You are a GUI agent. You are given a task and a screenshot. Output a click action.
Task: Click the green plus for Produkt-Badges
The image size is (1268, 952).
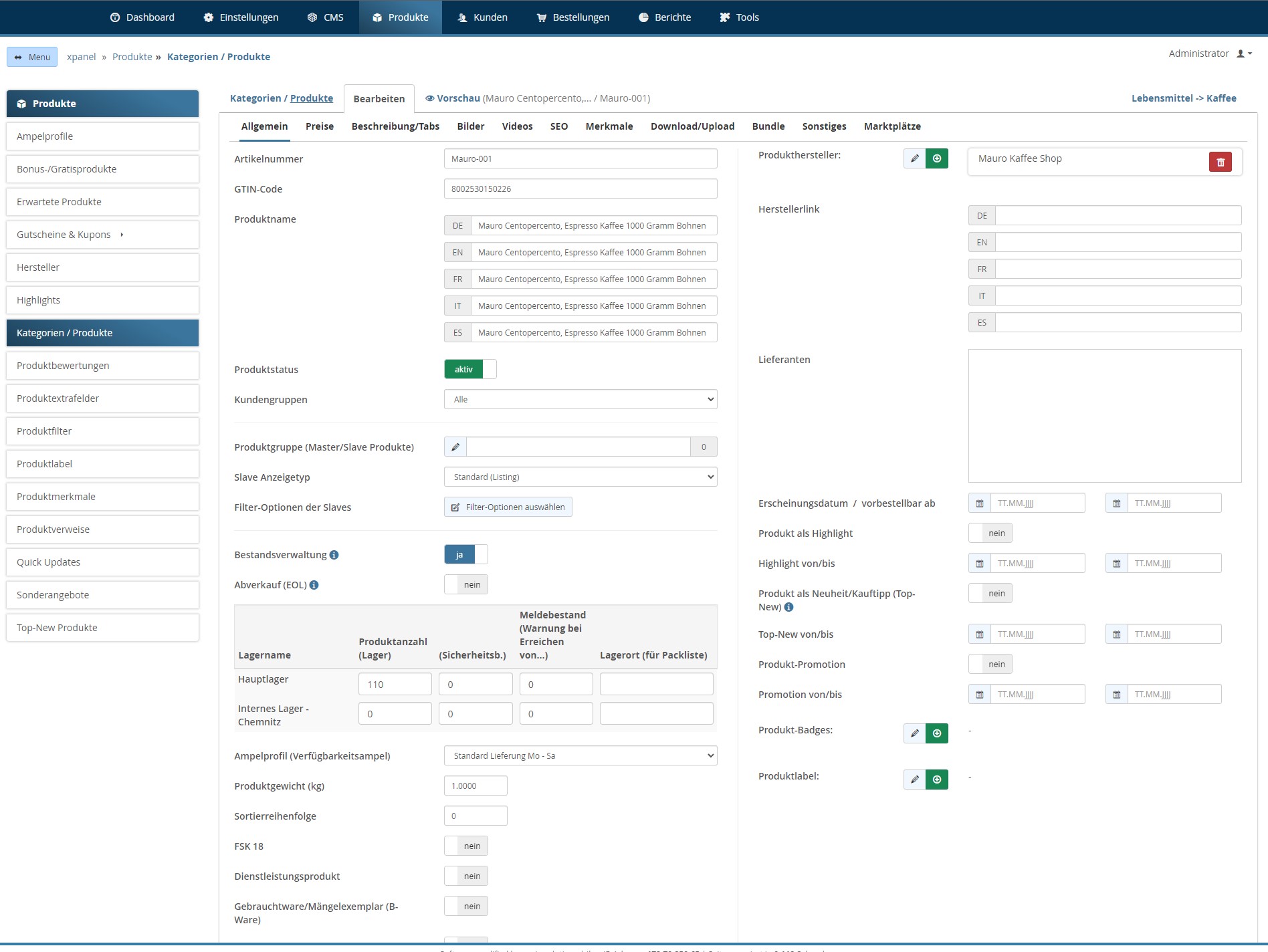coord(937,733)
